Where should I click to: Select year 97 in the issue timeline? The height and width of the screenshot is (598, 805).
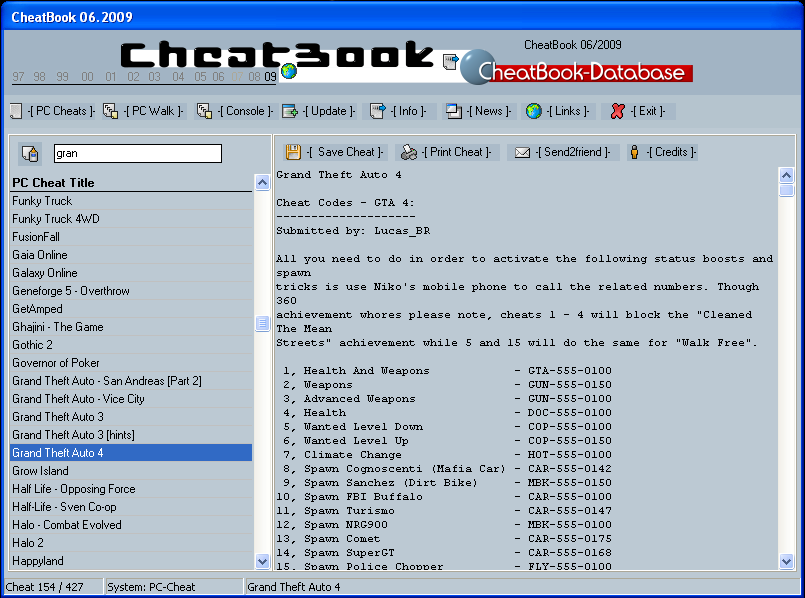click(18, 77)
